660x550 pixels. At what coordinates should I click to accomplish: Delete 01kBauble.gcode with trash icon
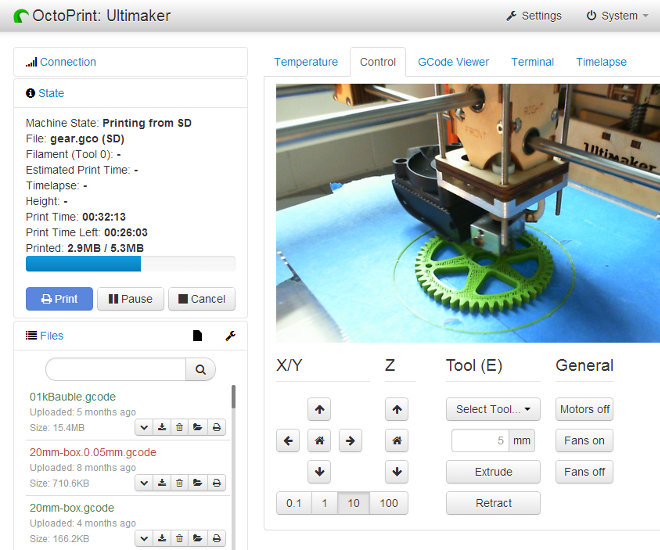[179, 428]
